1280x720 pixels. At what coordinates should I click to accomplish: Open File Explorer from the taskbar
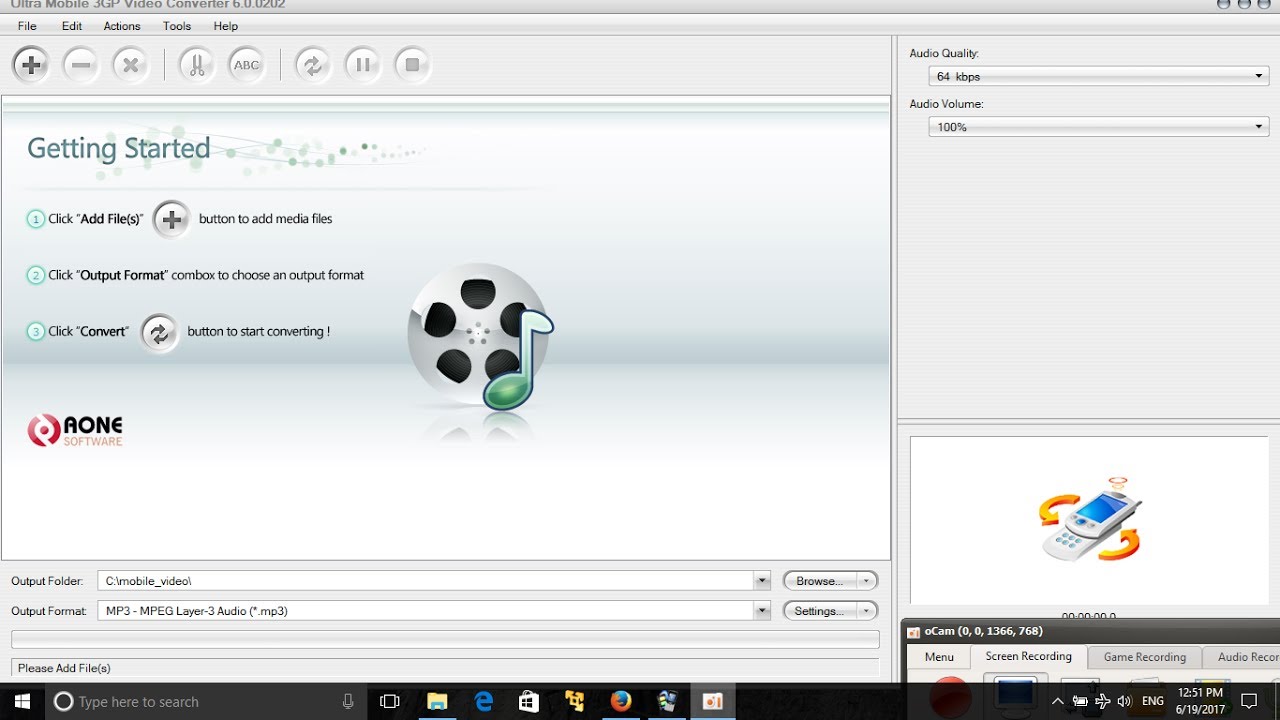coord(437,702)
